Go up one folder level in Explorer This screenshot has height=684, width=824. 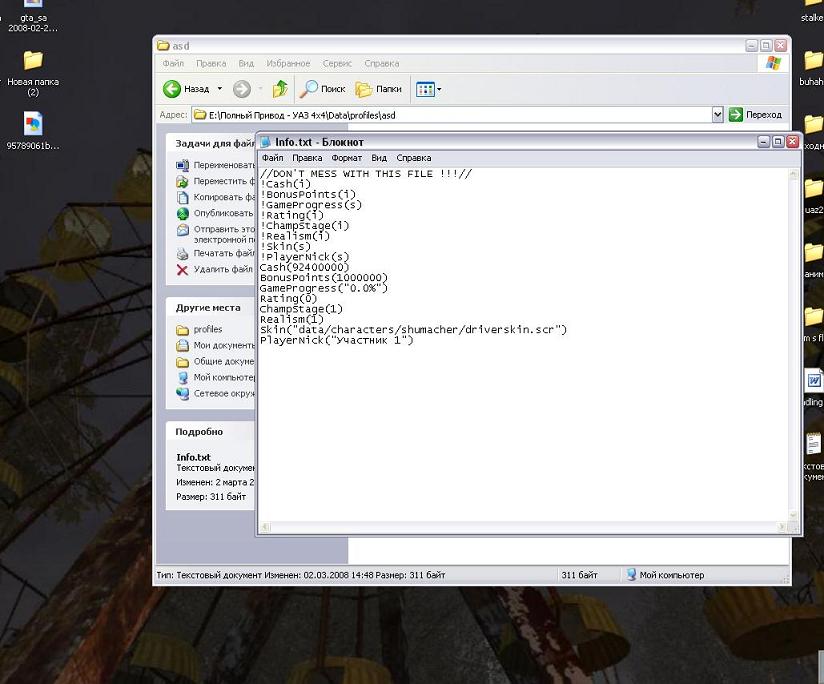click(x=280, y=89)
